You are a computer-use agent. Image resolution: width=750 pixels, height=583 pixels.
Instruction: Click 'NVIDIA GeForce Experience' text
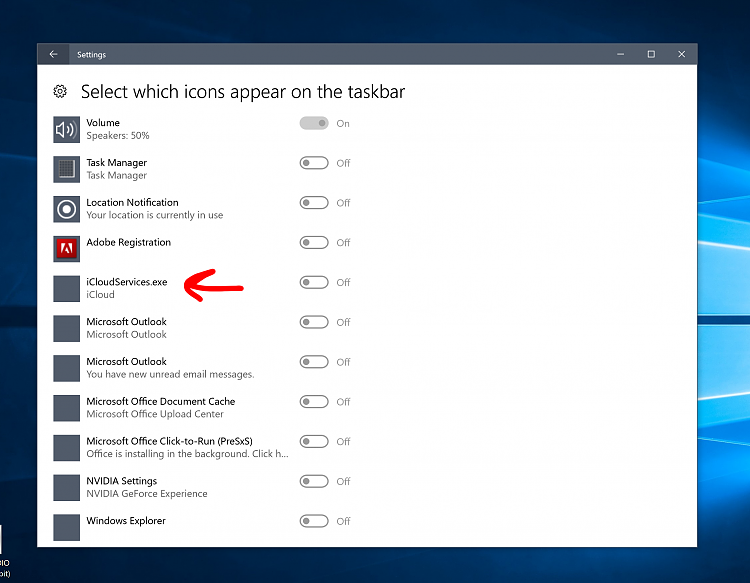(147, 494)
